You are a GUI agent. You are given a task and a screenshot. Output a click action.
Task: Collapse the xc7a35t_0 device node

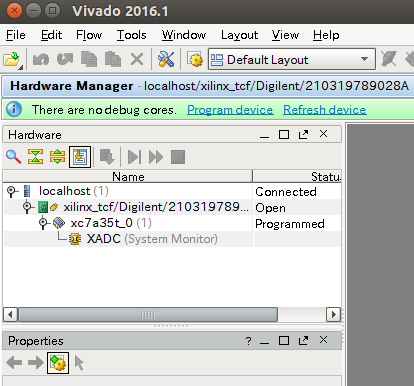click(x=44, y=223)
